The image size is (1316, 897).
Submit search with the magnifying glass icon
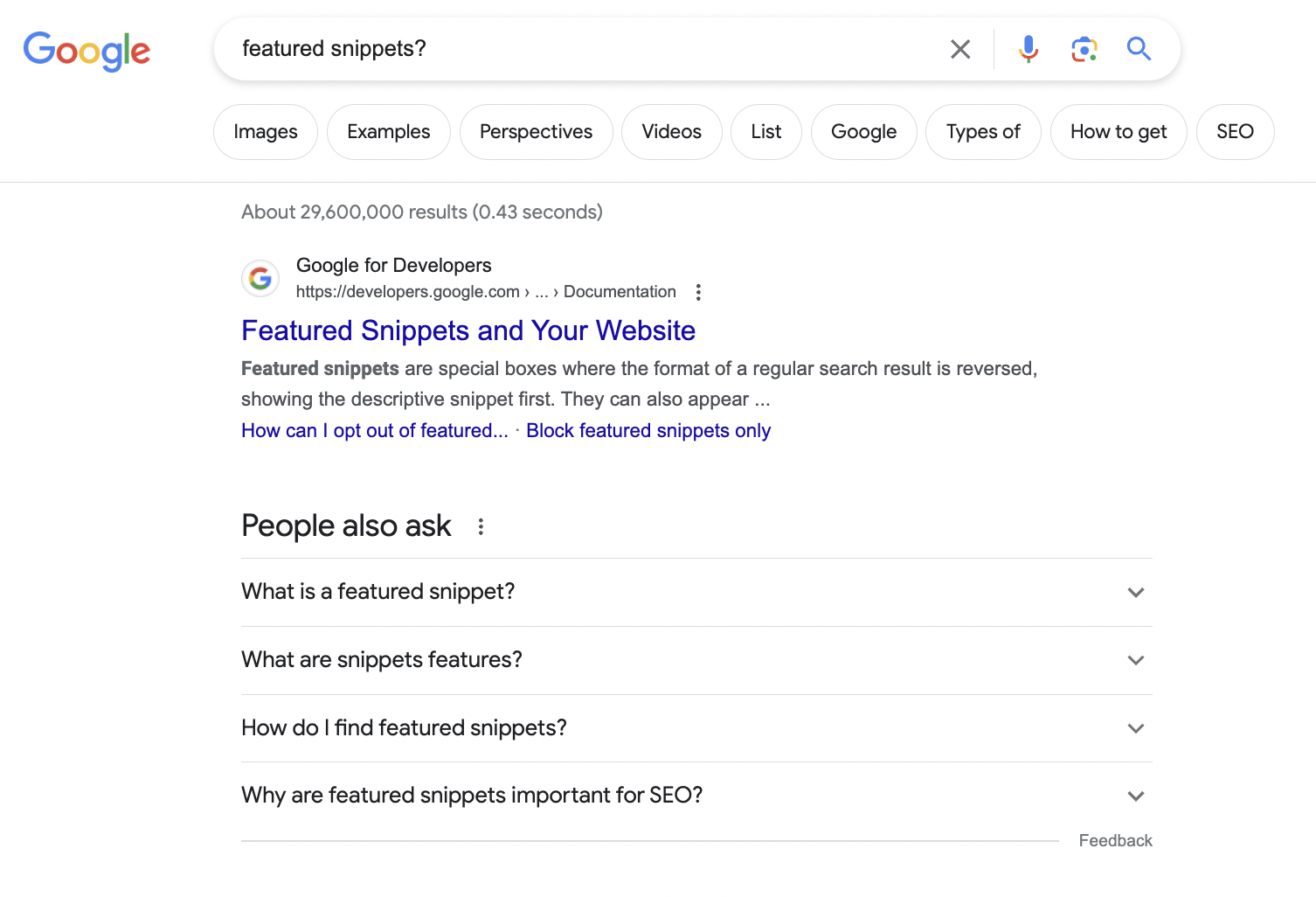pyautogui.click(x=1139, y=49)
